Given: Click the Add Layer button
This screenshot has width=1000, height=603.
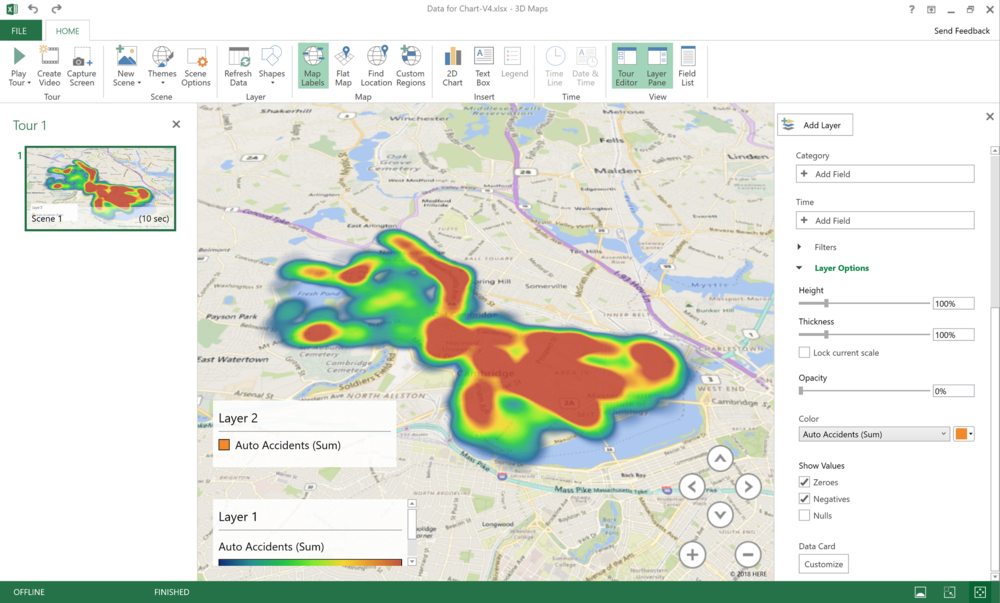Looking at the screenshot, I should point(815,124).
